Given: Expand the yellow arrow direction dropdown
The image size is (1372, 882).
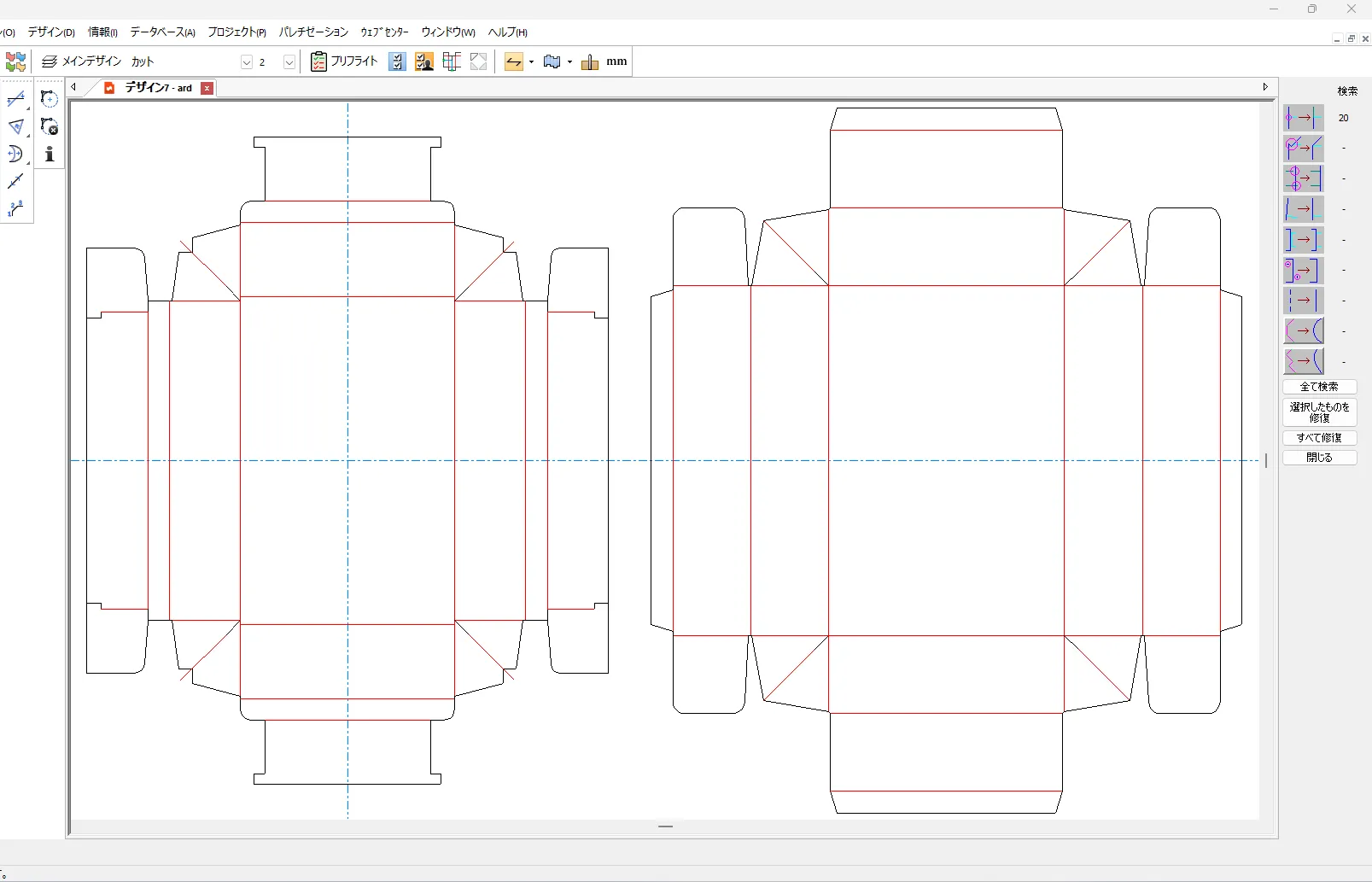Looking at the screenshot, I should (x=531, y=62).
